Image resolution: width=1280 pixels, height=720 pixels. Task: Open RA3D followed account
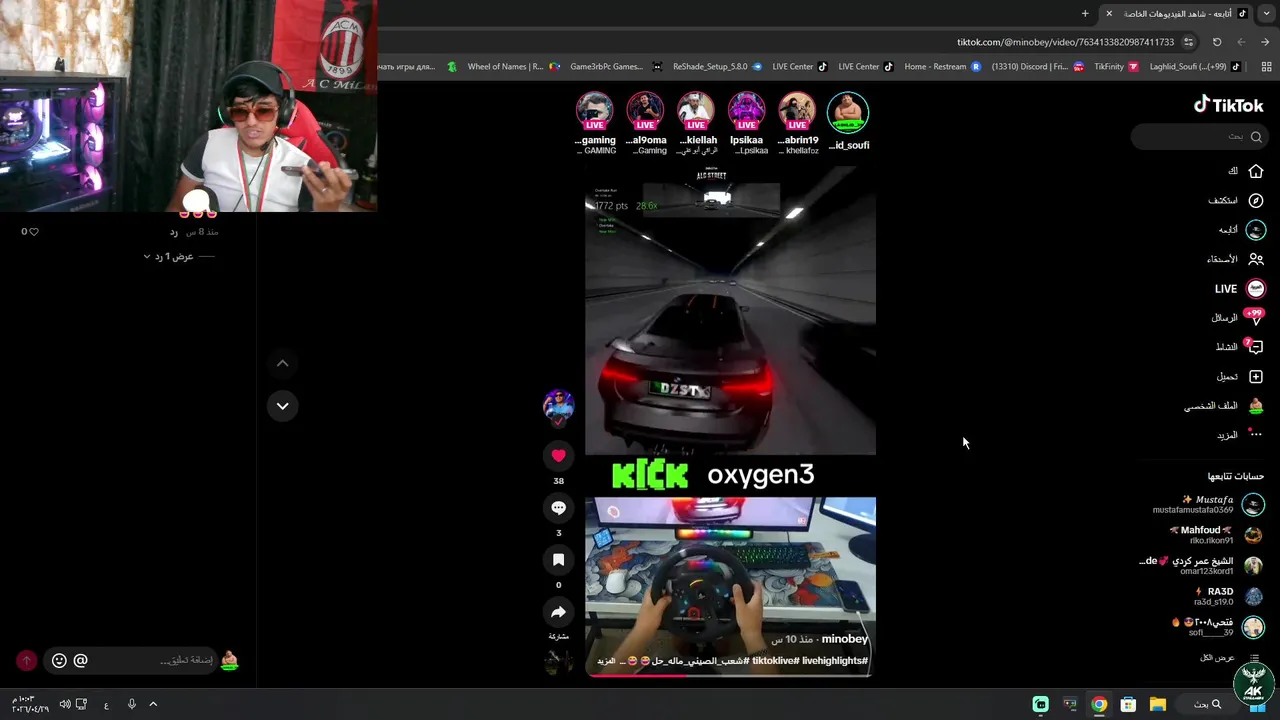click(1228, 596)
